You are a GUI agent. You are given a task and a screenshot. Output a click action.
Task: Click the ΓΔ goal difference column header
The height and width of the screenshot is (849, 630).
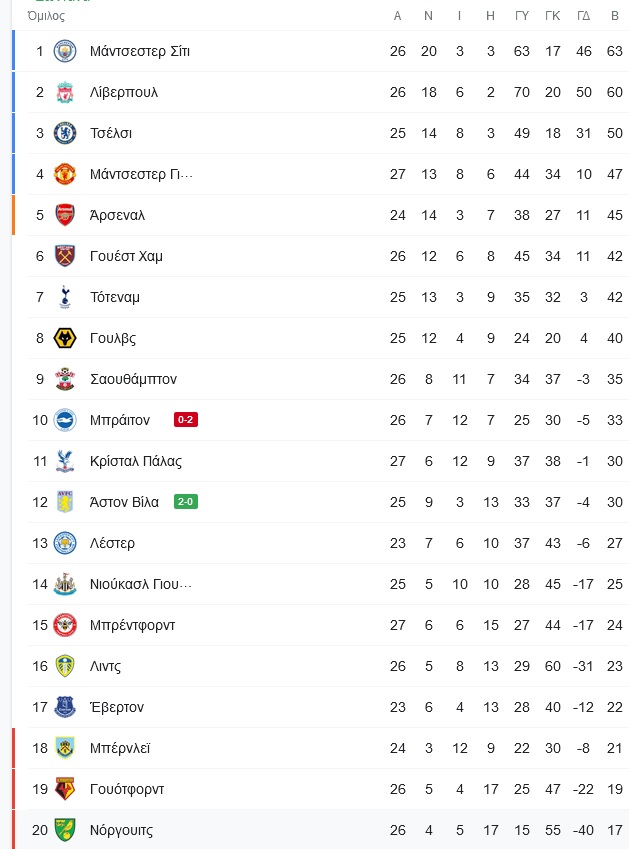pos(583,16)
